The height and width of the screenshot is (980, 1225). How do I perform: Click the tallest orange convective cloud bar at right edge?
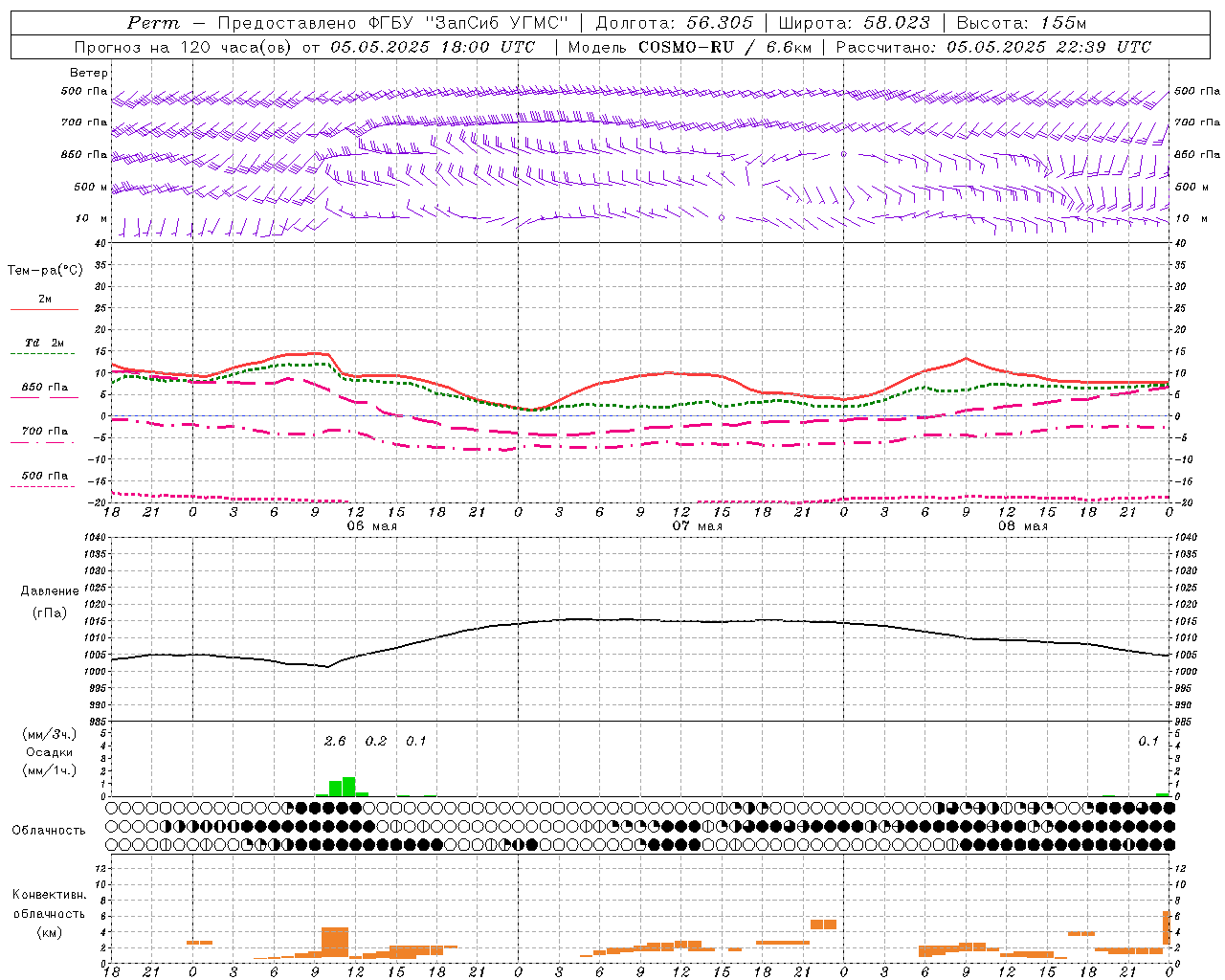pyautogui.click(x=1167, y=927)
